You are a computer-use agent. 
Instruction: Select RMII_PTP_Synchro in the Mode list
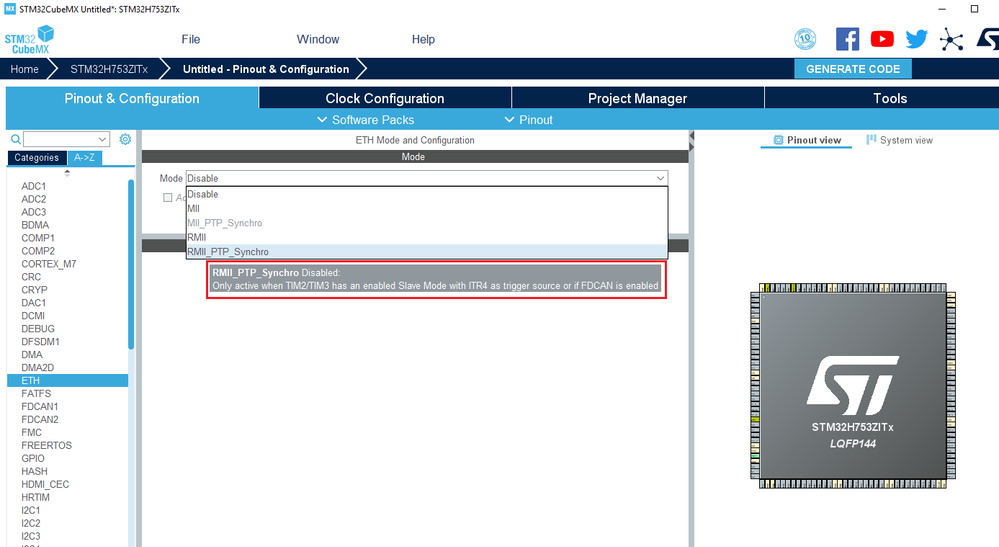(427, 252)
